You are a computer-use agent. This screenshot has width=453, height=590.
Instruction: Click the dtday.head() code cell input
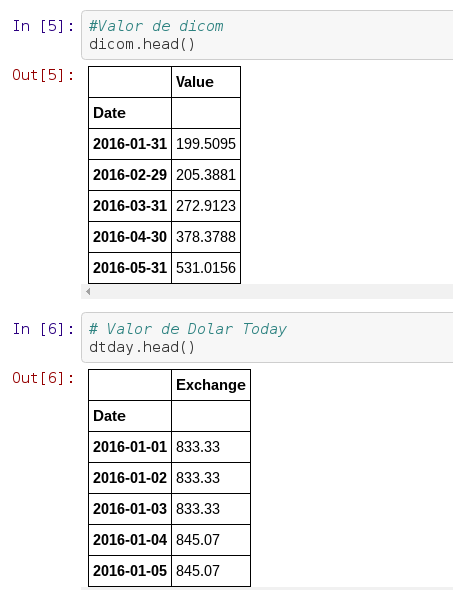coord(267,338)
